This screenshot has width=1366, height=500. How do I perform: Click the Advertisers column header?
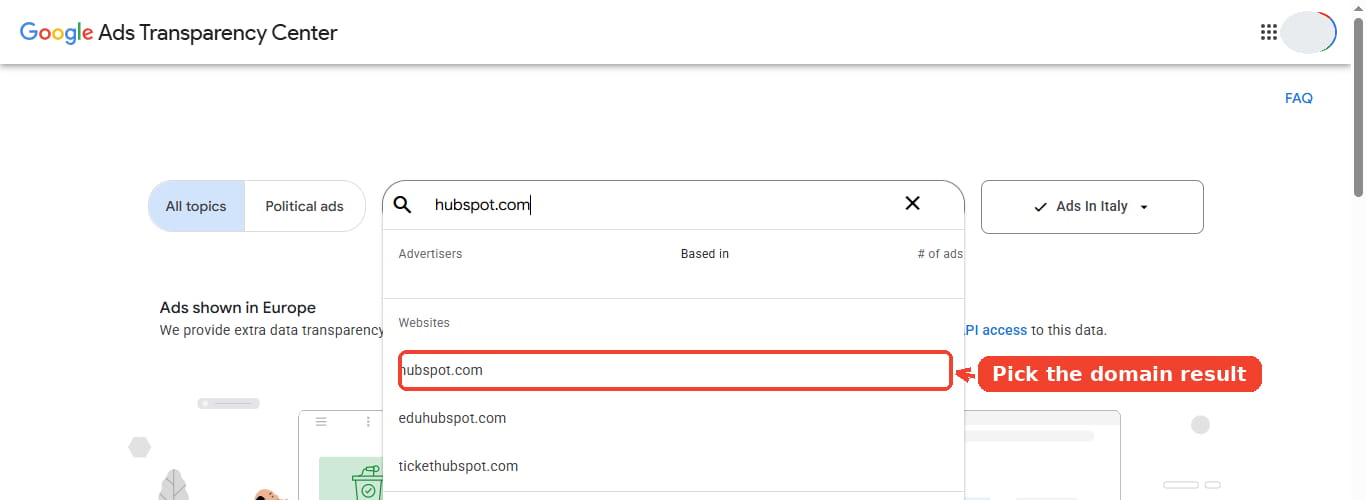pos(430,254)
